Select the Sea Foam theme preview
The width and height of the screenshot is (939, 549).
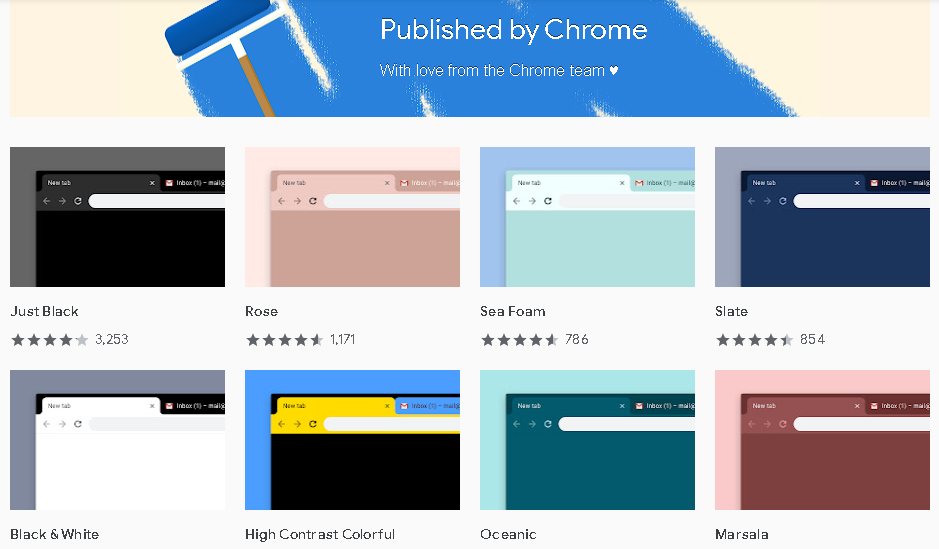[x=587, y=217]
